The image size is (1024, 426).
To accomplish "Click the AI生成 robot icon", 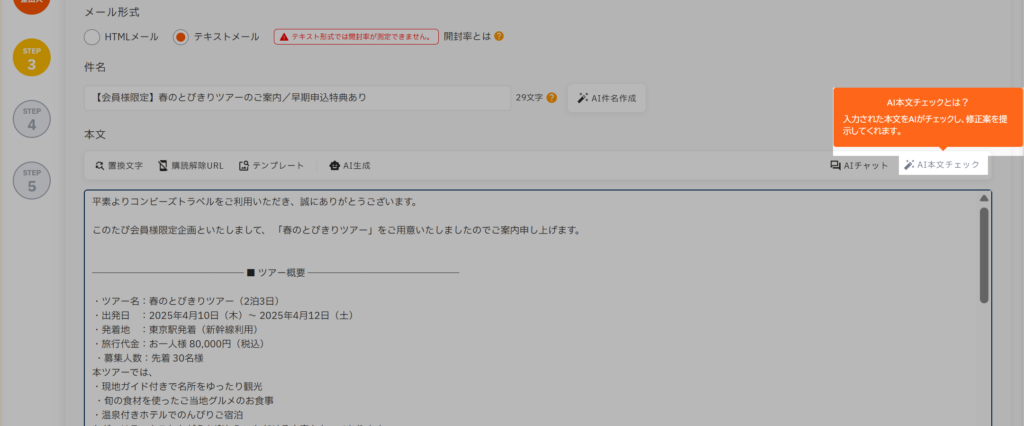I will pos(334,165).
